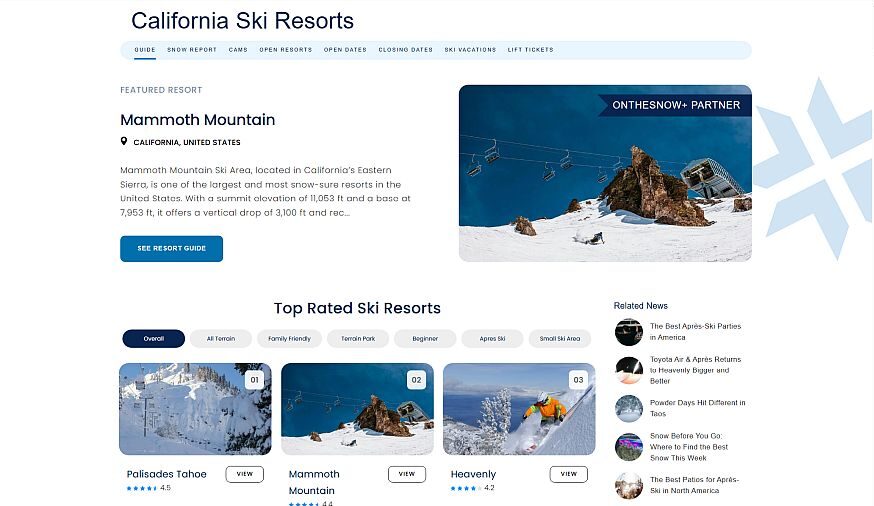Screen dimensions: 874x506
Task: Enable the Family Friendly filter
Action: point(289,339)
